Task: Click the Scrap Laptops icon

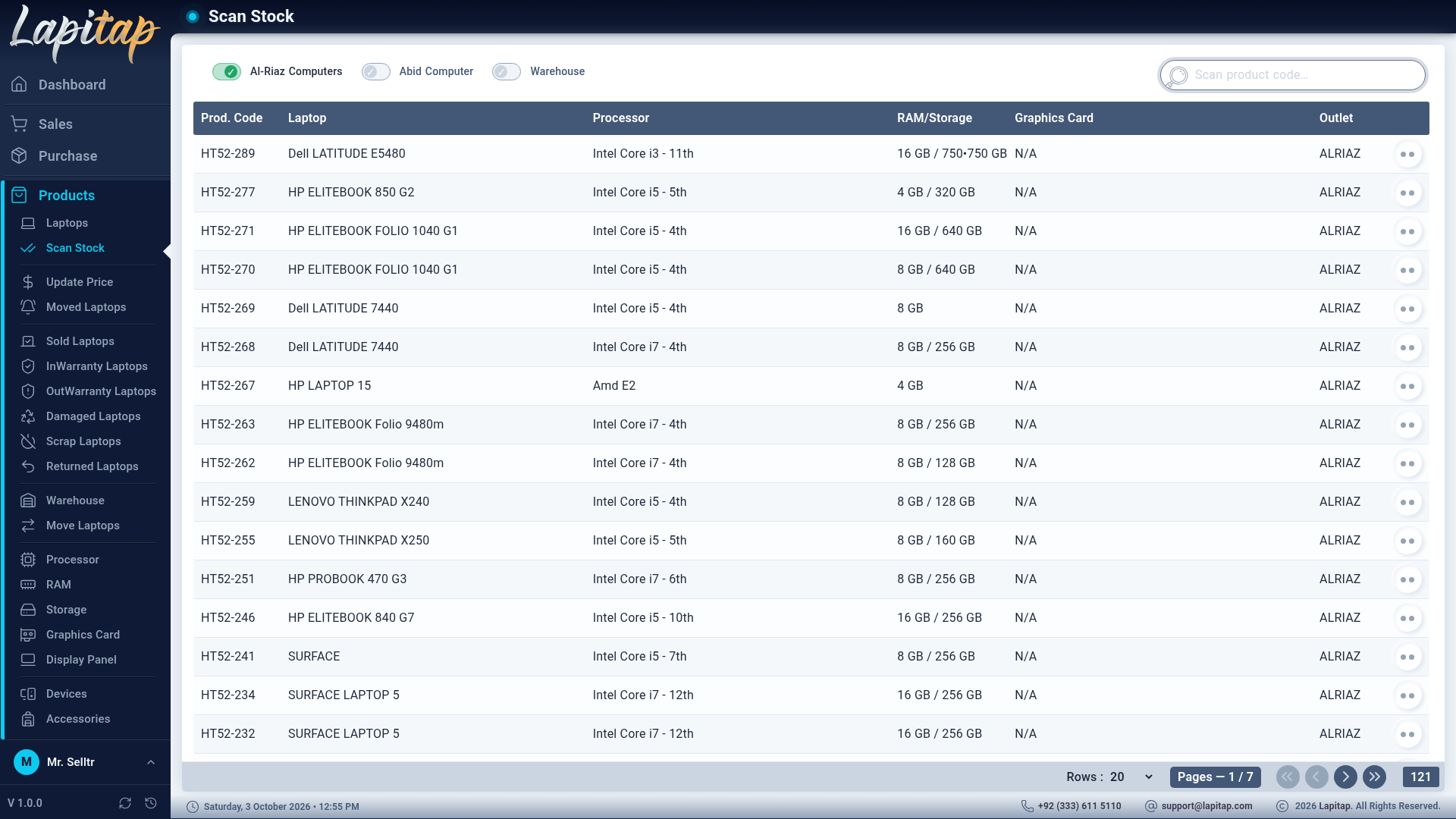Action: (28, 441)
